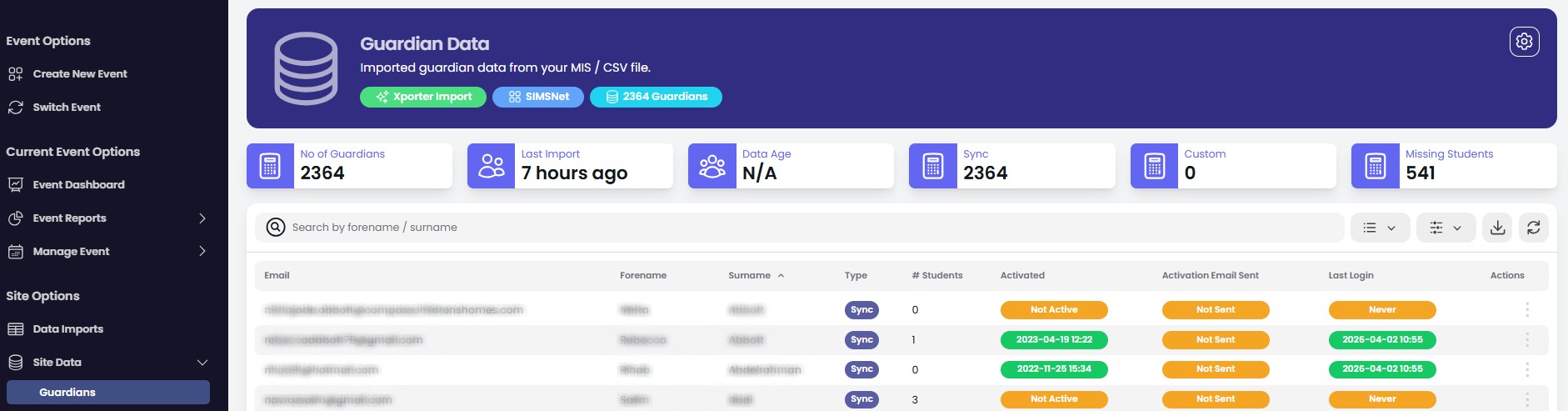This screenshot has width=1568, height=411.
Task: Expand the Event Reports submenu chevron
Action: (x=202, y=218)
